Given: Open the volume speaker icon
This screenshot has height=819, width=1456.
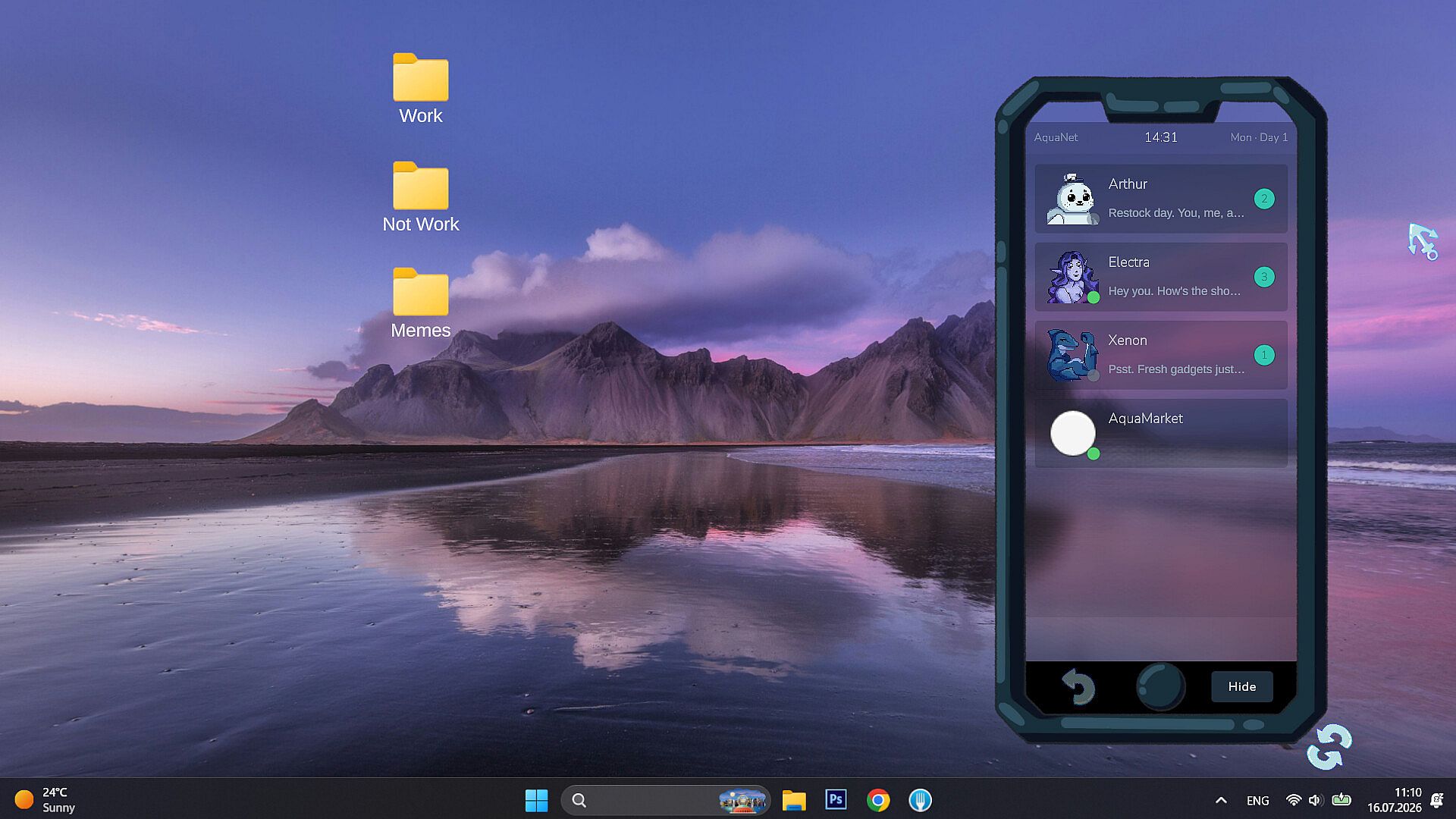Looking at the screenshot, I should point(1316,800).
